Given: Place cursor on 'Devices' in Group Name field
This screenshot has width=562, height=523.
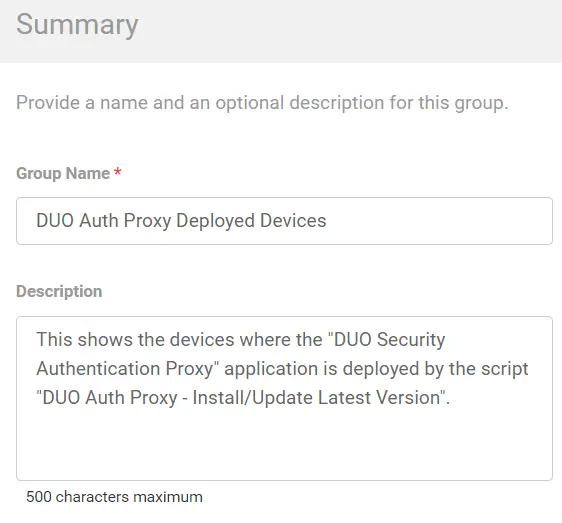Looking at the screenshot, I should 293,220.
